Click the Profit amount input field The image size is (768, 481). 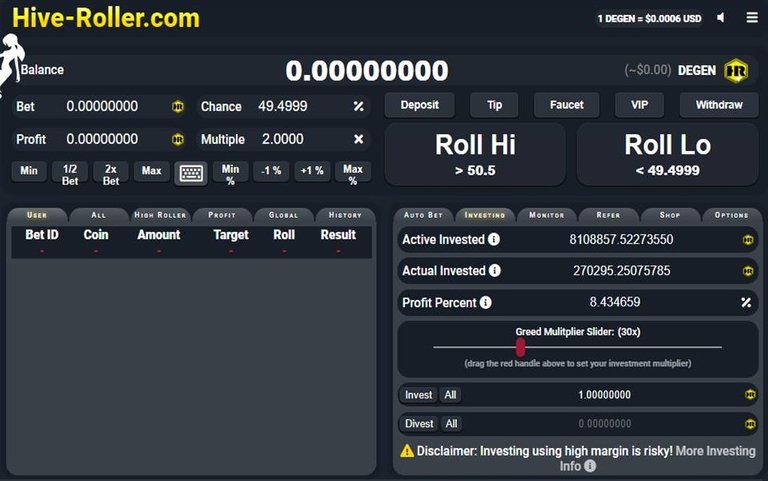click(x=102, y=139)
